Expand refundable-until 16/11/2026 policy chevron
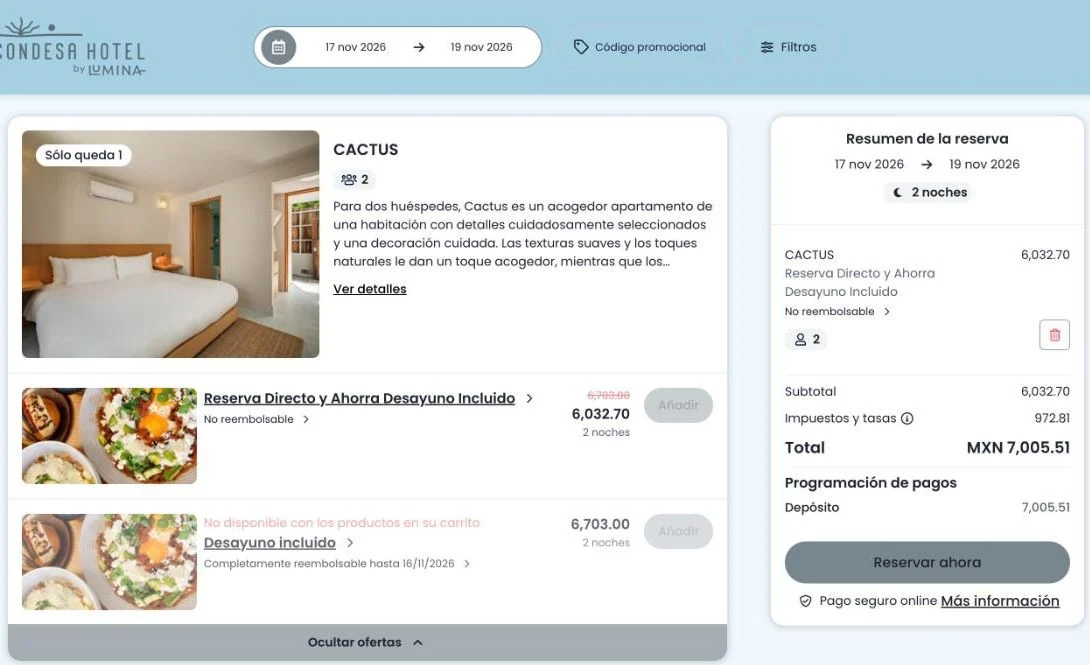 coord(467,564)
